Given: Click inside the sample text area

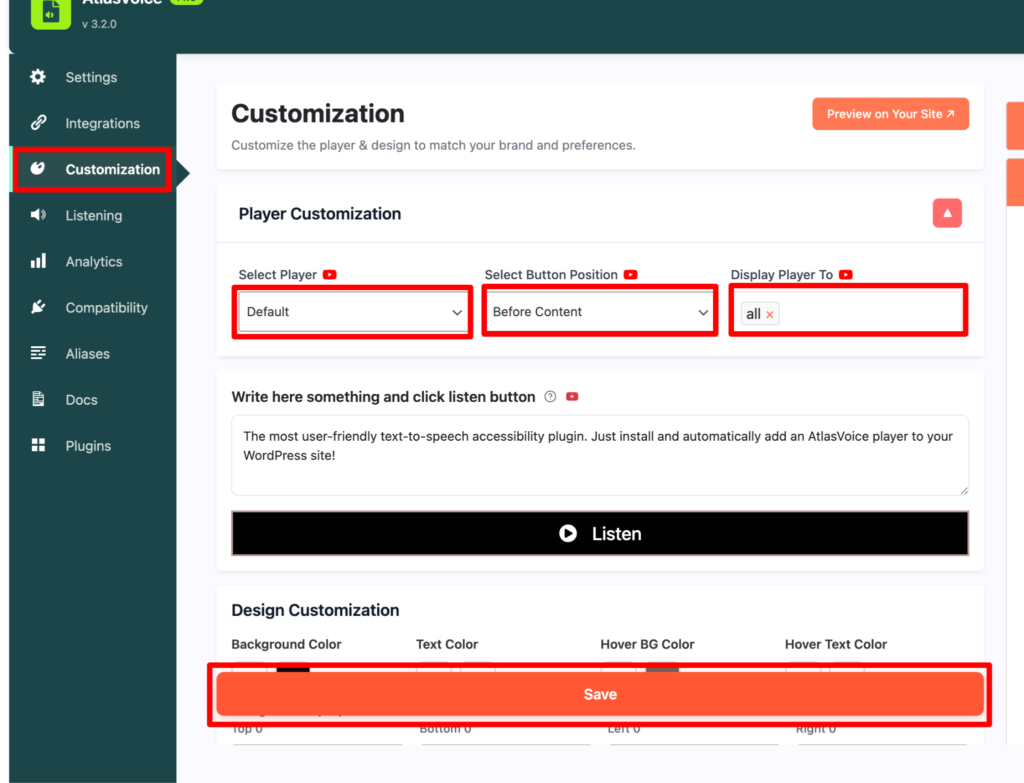Looking at the screenshot, I should pos(600,455).
